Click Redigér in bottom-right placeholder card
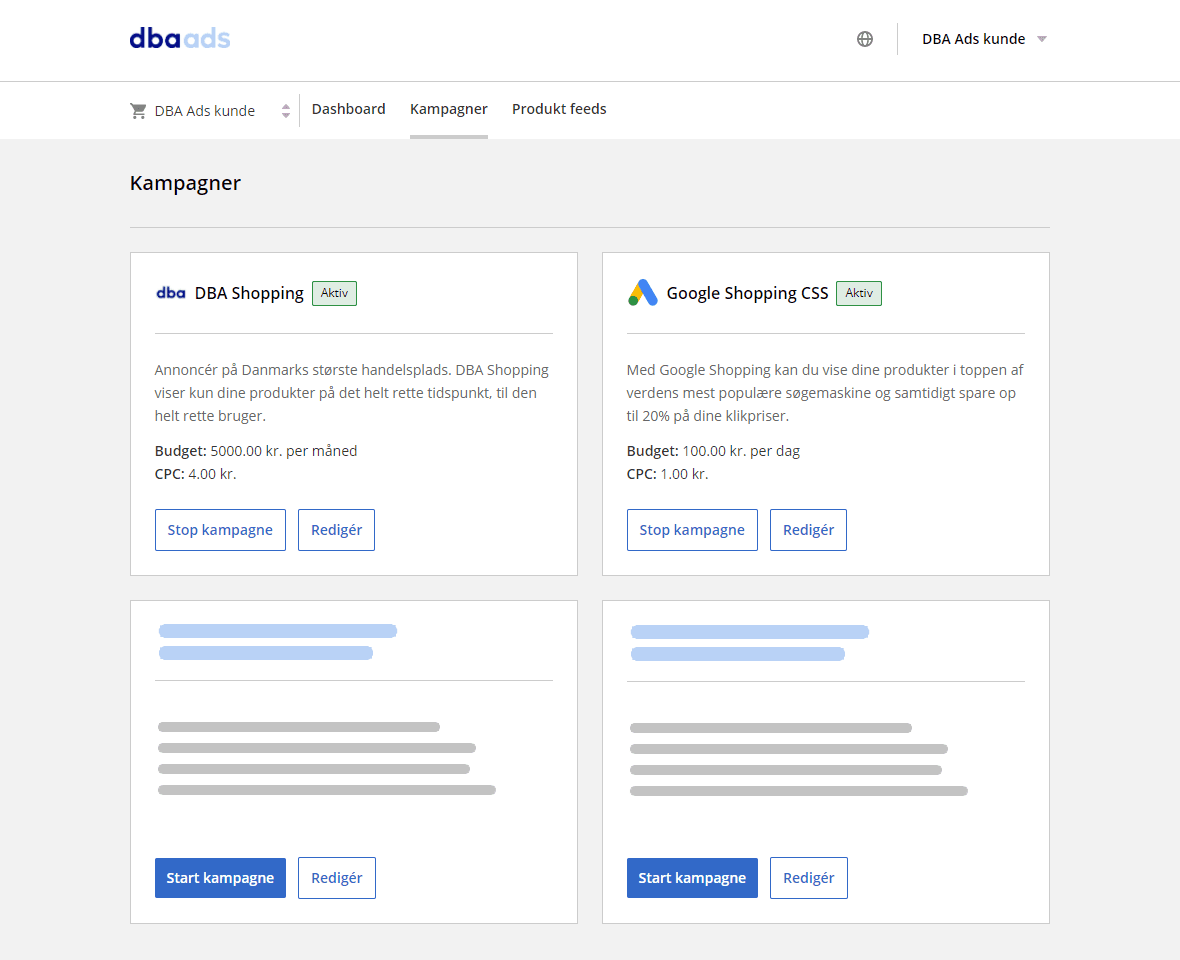Viewport: 1180px width, 960px height. click(808, 878)
